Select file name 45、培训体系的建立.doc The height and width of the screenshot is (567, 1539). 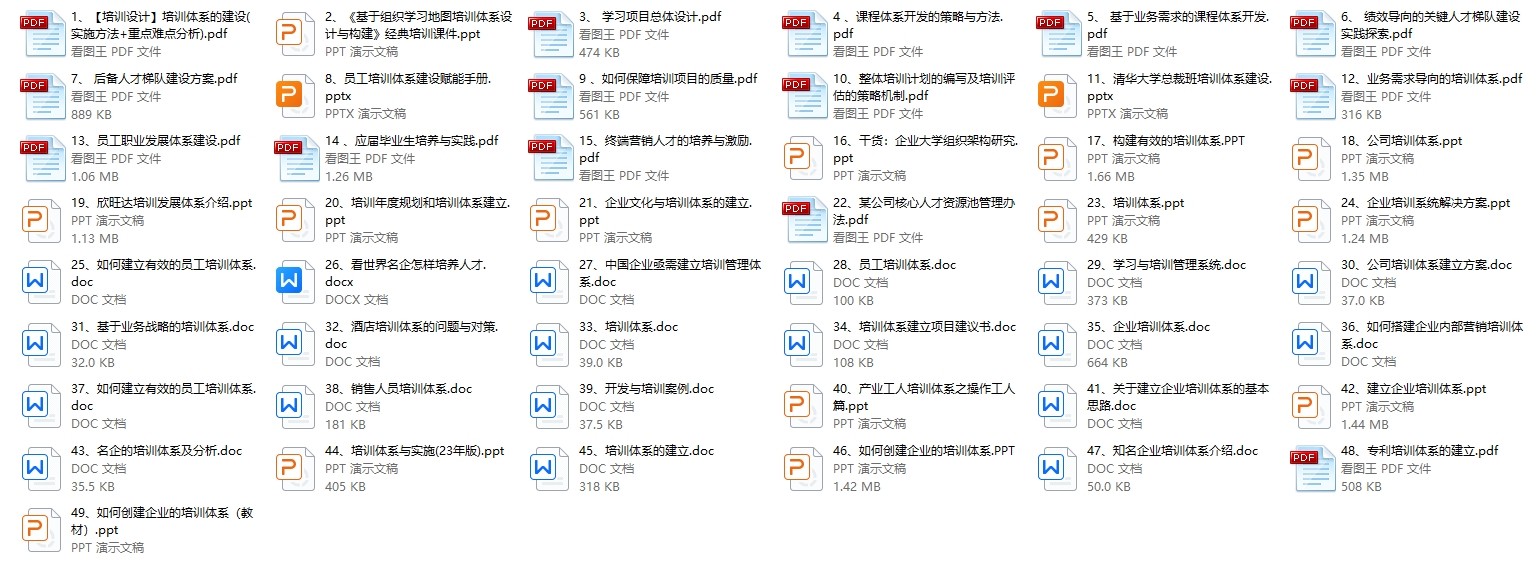[647, 451]
